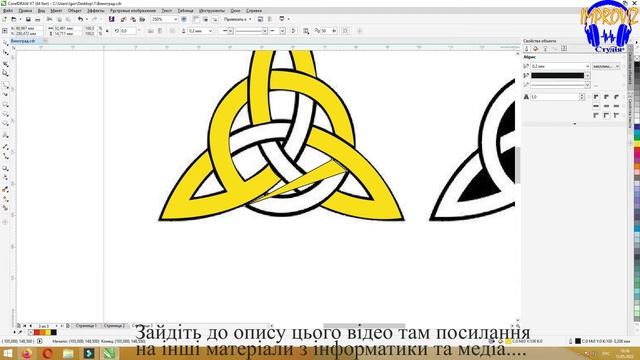Click the Cut icon in toolbar
The image size is (640, 360).
coord(49,19)
